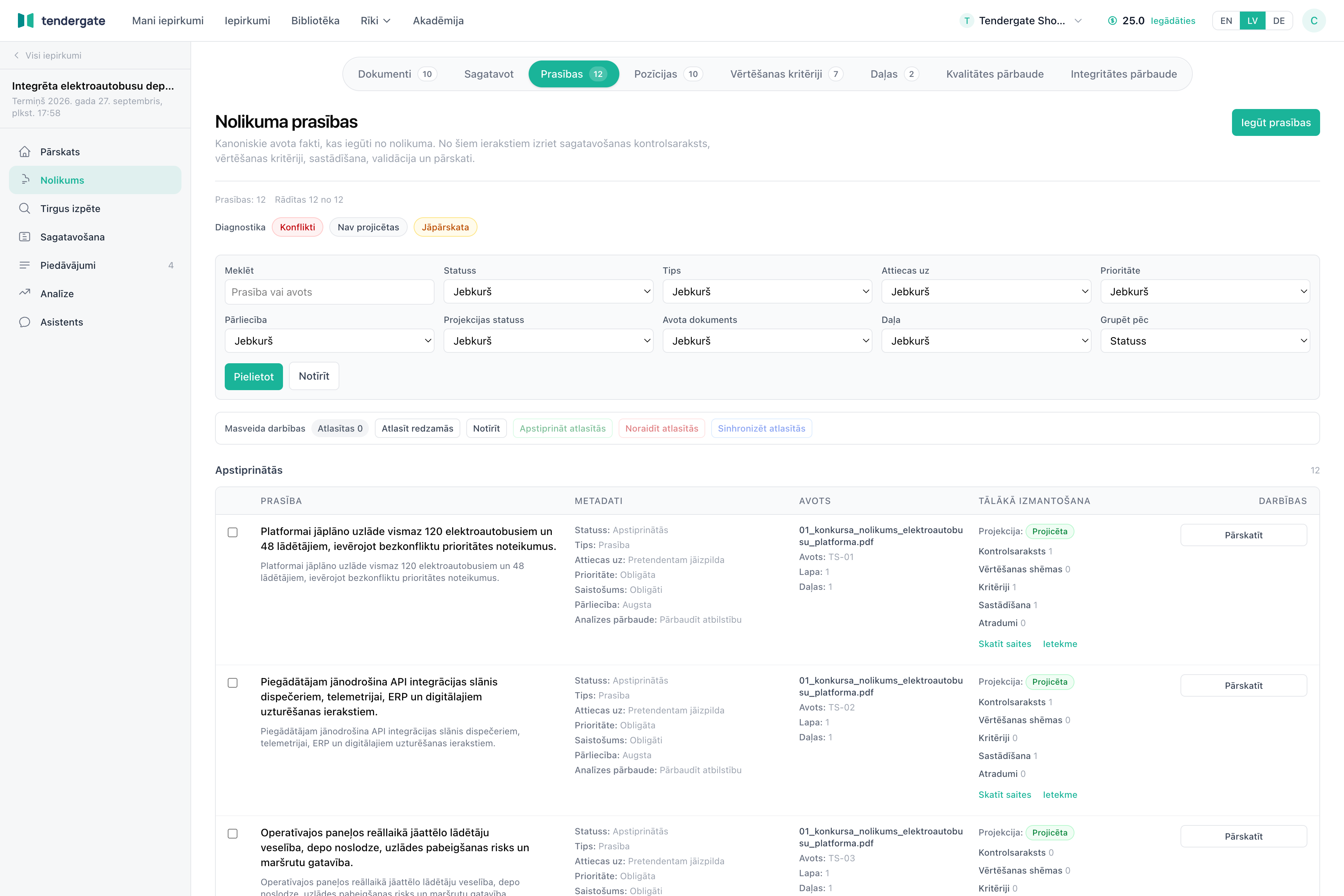Viewport: 1344px width, 896px height.
Task: Check the Operatīvajos paneļos requirement checkbox
Action: (x=233, y=834)
